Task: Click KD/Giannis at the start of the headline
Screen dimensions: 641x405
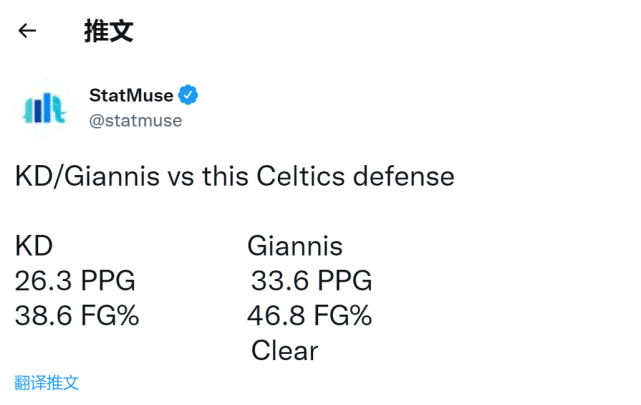Action: [87, 176]
